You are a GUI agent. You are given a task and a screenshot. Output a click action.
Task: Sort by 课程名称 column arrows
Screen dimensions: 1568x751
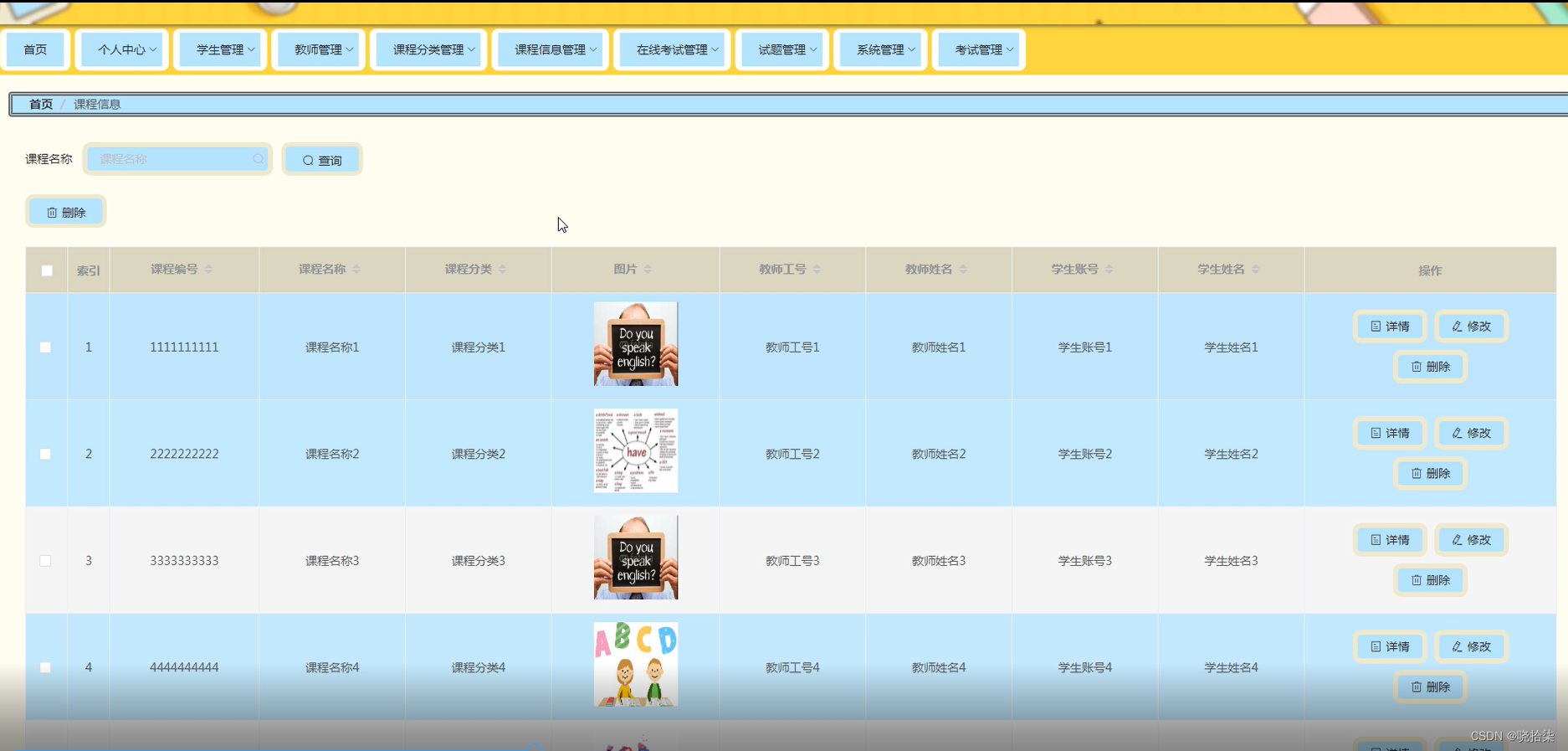pyautogui.click(x=356, y=269)
